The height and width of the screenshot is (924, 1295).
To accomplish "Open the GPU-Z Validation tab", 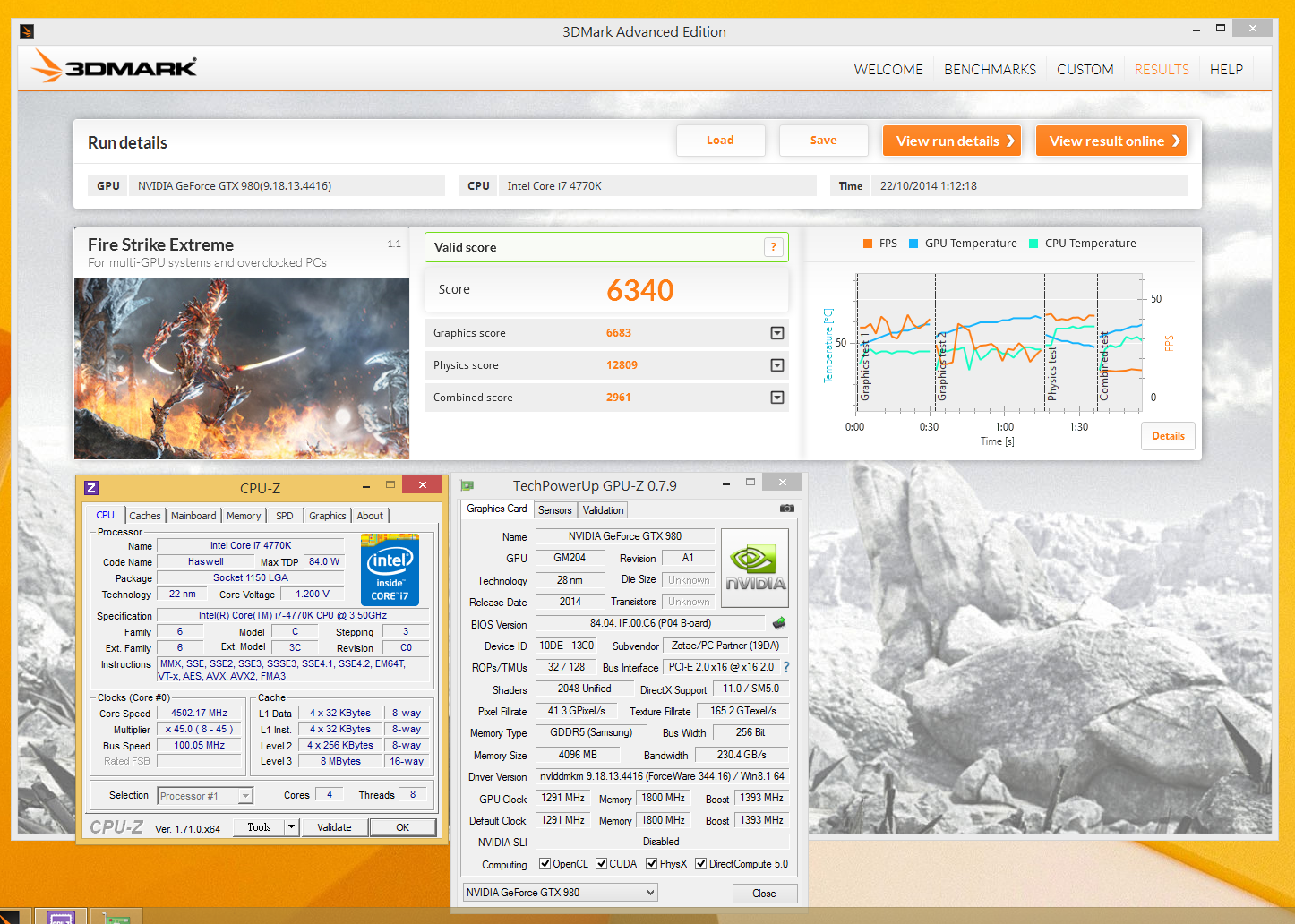I will 604,510.
